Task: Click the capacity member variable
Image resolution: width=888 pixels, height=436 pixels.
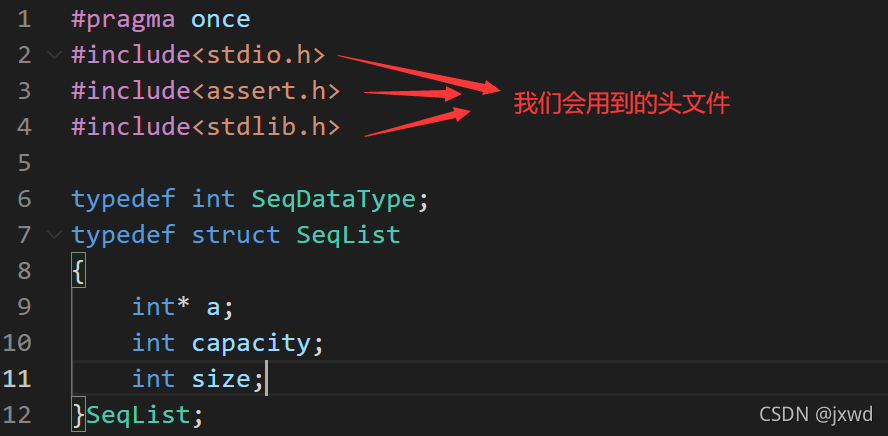Action: click(x=251, y=343)
